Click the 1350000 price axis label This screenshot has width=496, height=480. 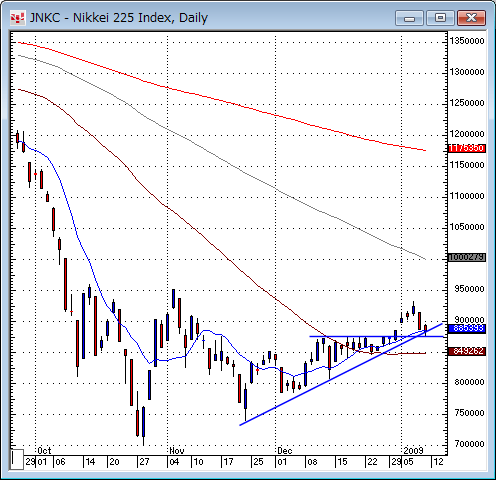[467, 41]
